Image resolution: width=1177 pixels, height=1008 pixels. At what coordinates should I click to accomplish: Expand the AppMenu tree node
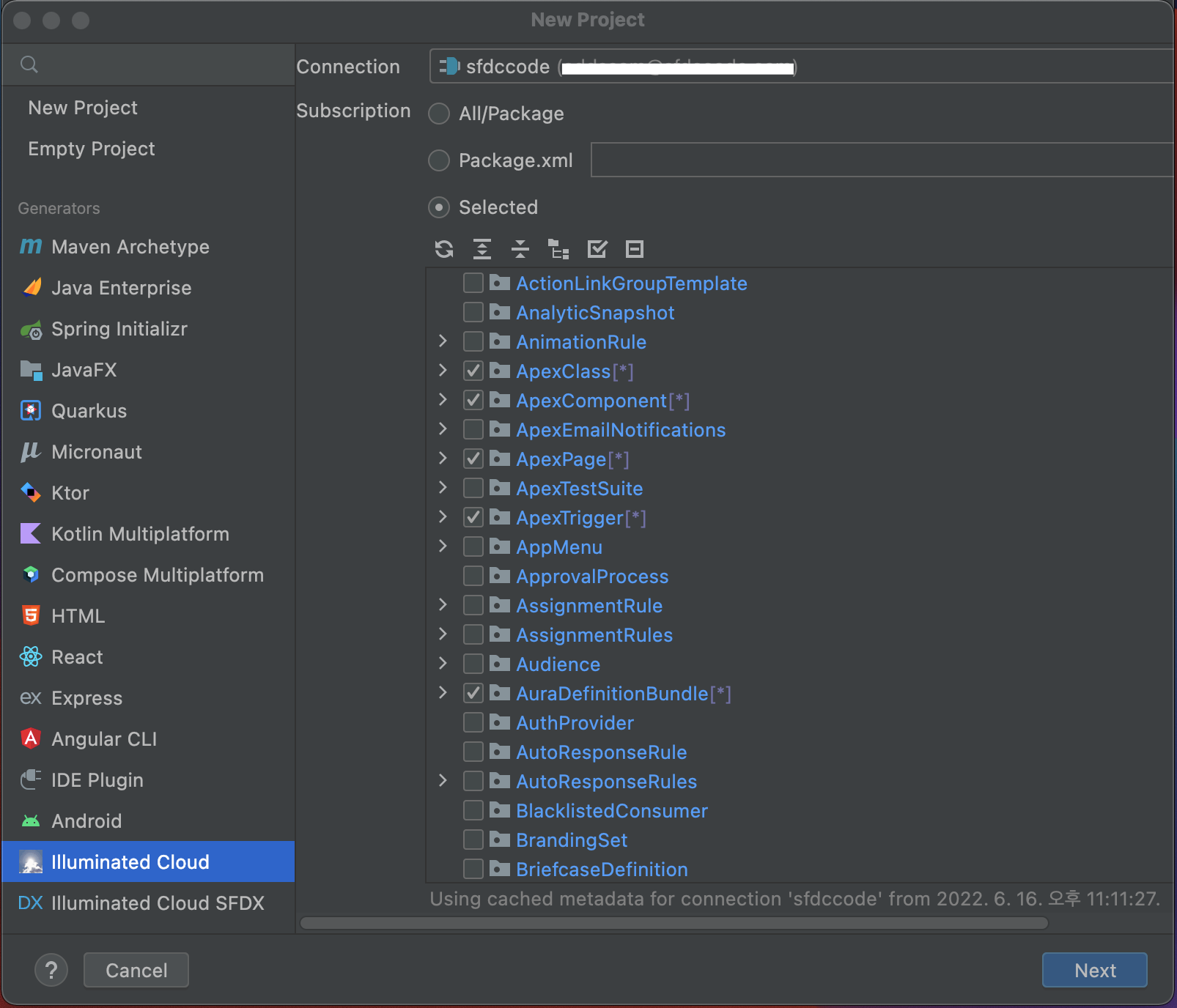pyautogui.click(x=443, y=546)
